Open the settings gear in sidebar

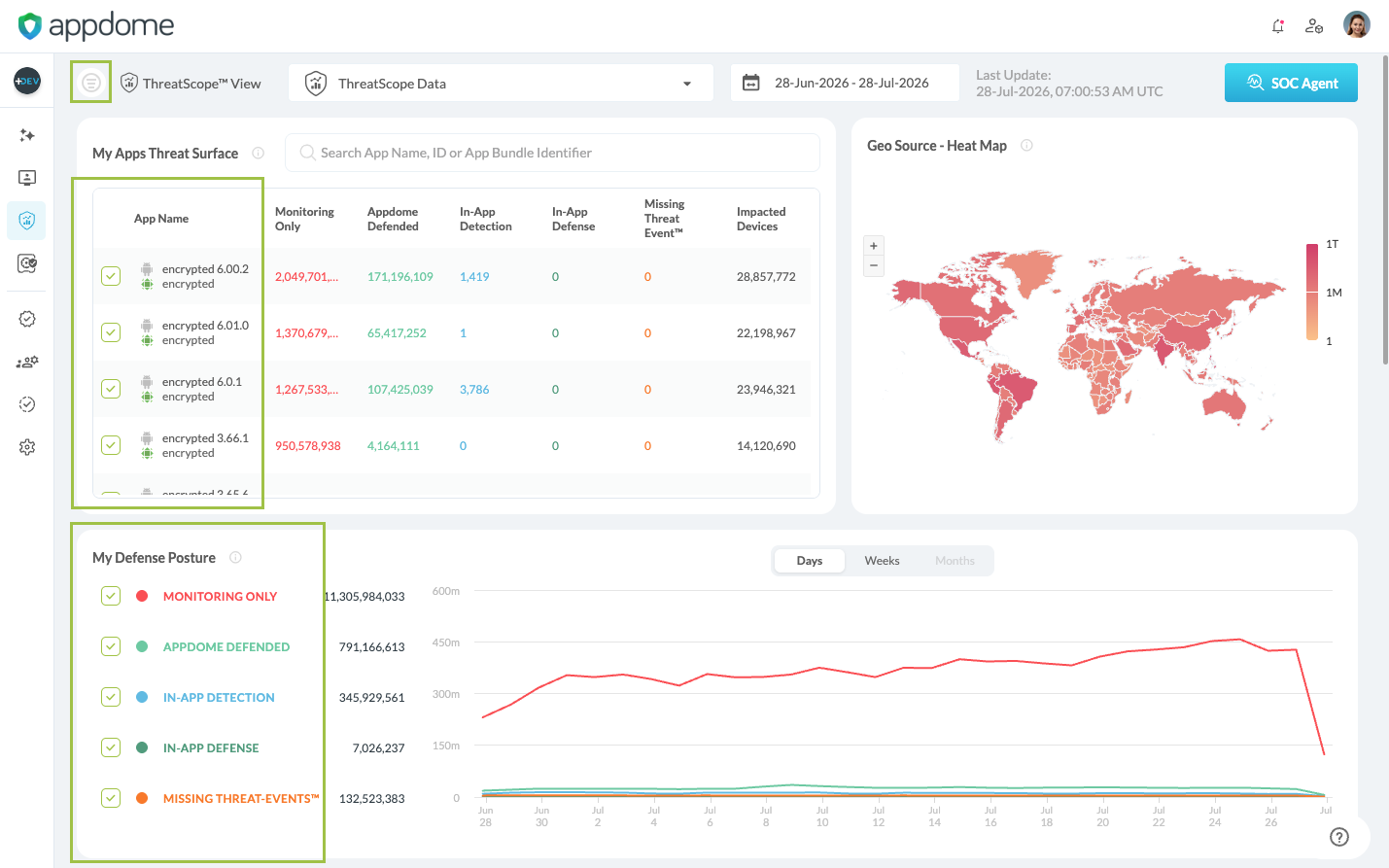[x=27, y=447]
